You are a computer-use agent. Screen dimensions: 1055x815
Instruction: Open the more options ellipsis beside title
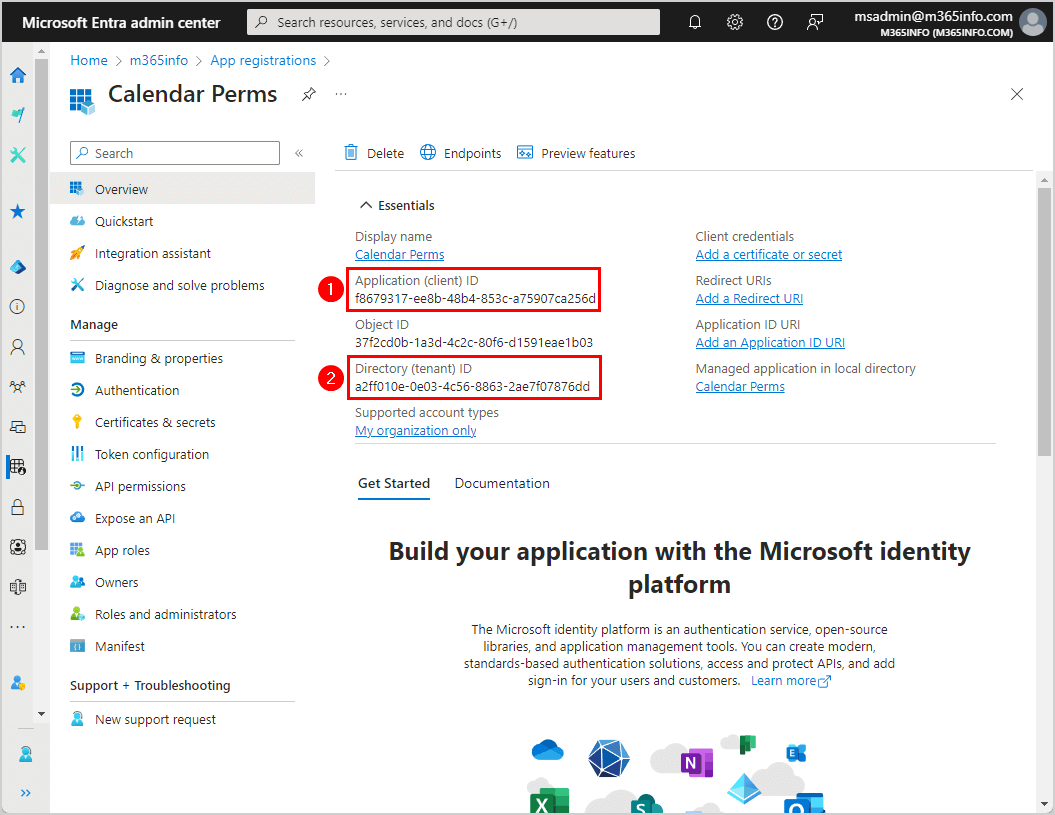click(x=341, y=94)
